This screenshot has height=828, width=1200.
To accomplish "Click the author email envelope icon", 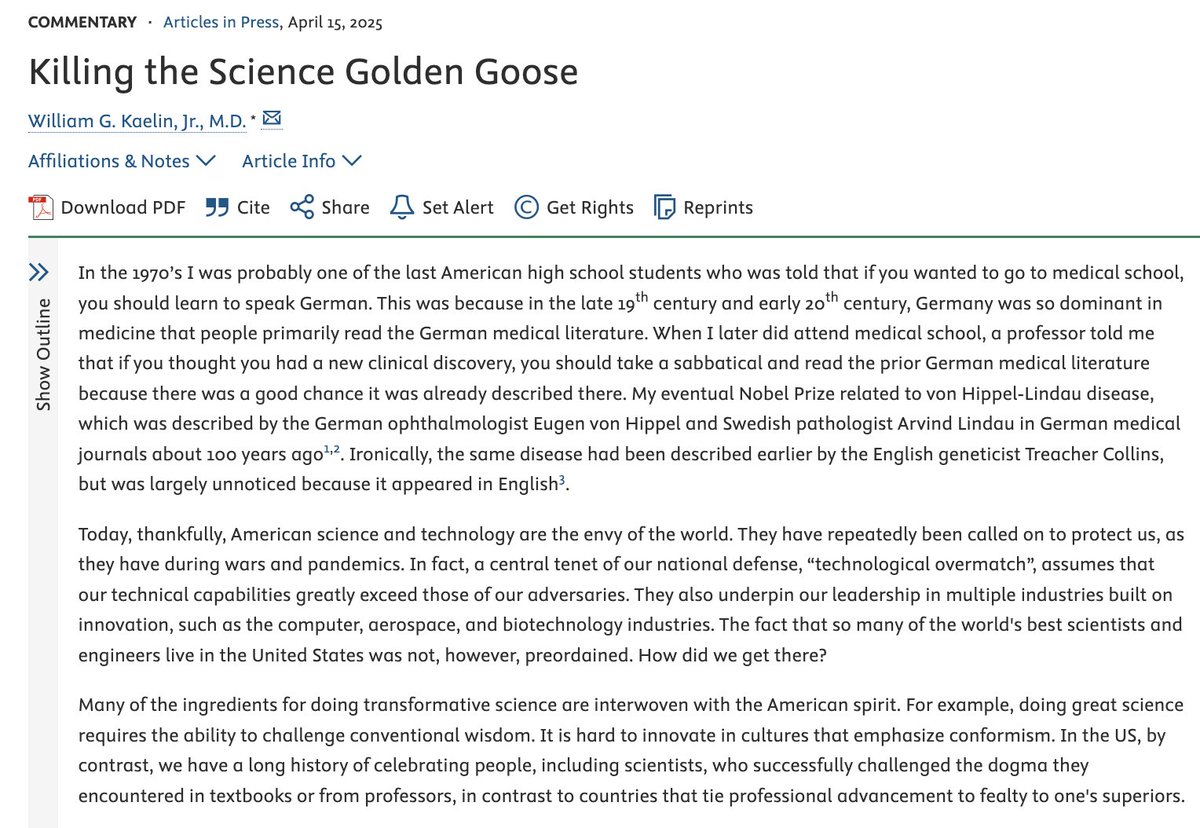I will click(272, 120).
